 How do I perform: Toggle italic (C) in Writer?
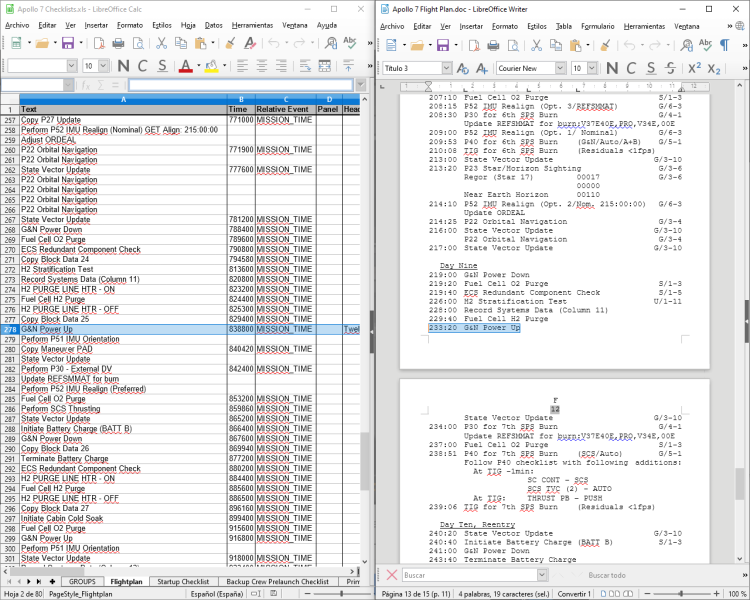pyautogui.click(x=631, y=68)
